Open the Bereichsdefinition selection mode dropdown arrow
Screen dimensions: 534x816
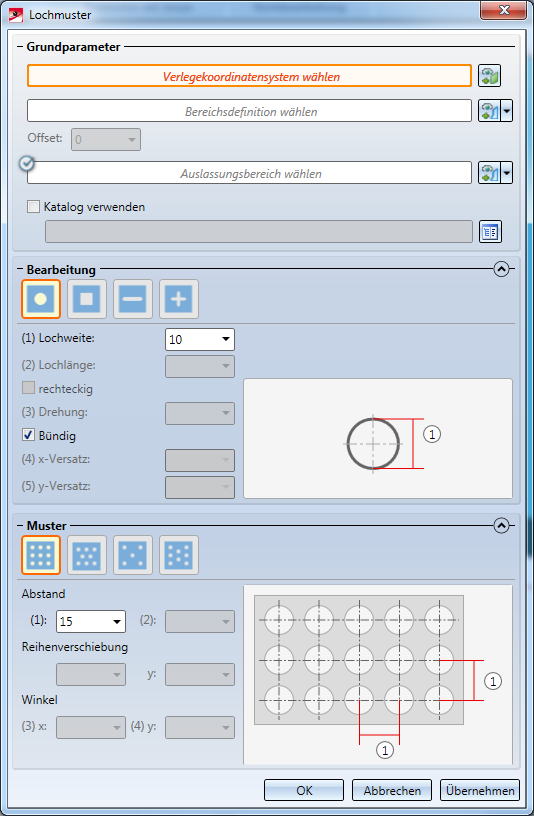click(507, 111)
